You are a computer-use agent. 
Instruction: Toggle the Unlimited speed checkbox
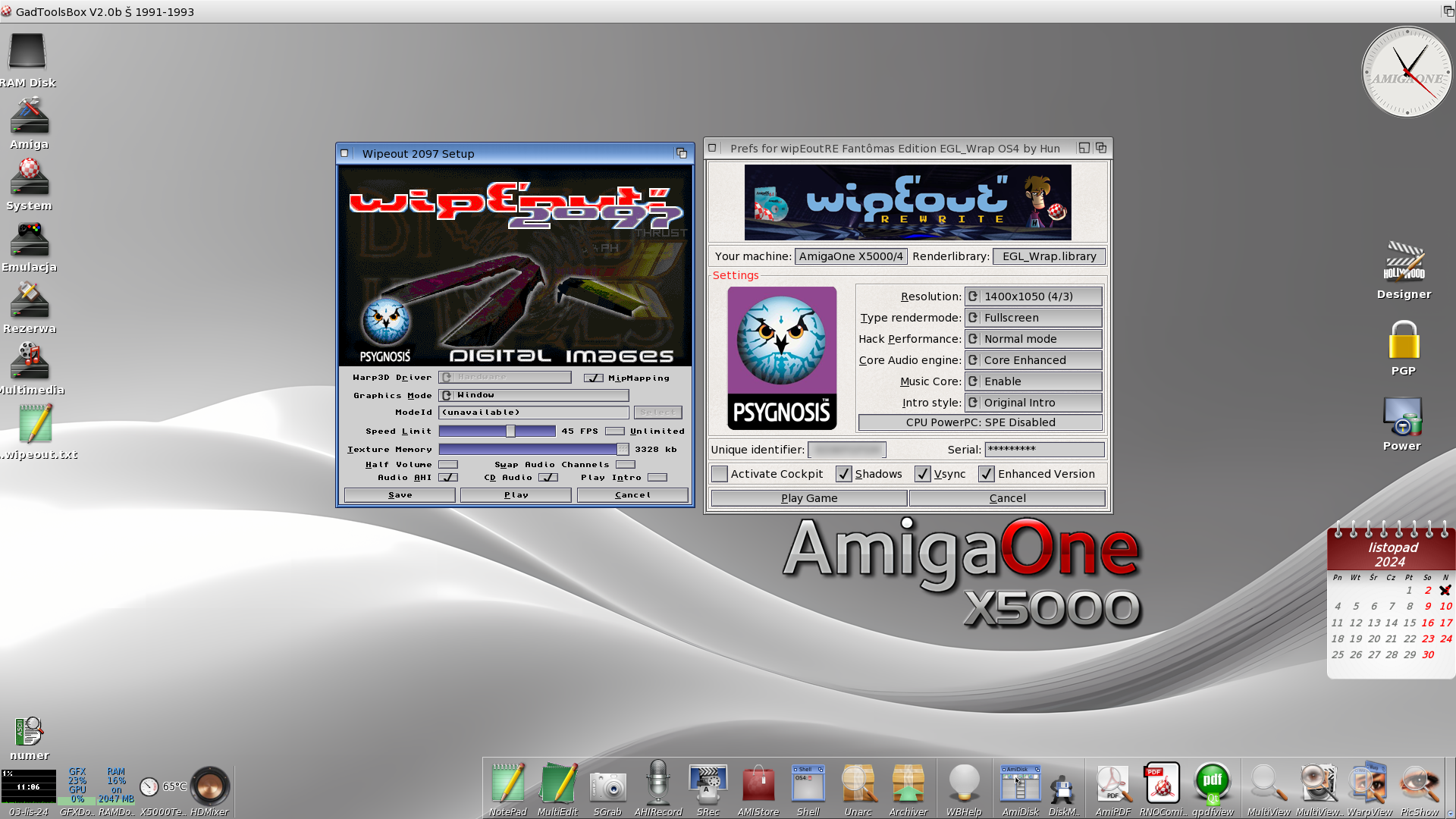pos(615,431)
